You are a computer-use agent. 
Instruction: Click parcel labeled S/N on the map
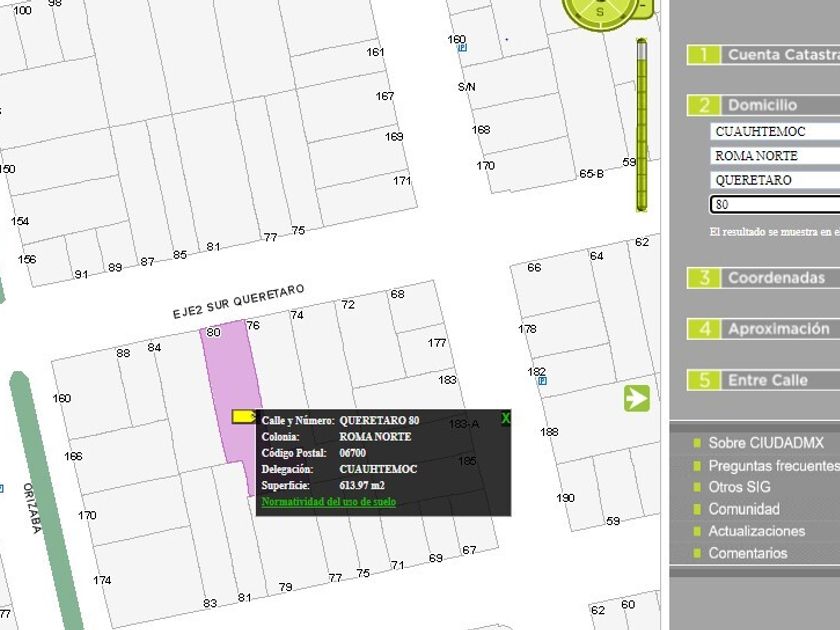click(467, 87)
